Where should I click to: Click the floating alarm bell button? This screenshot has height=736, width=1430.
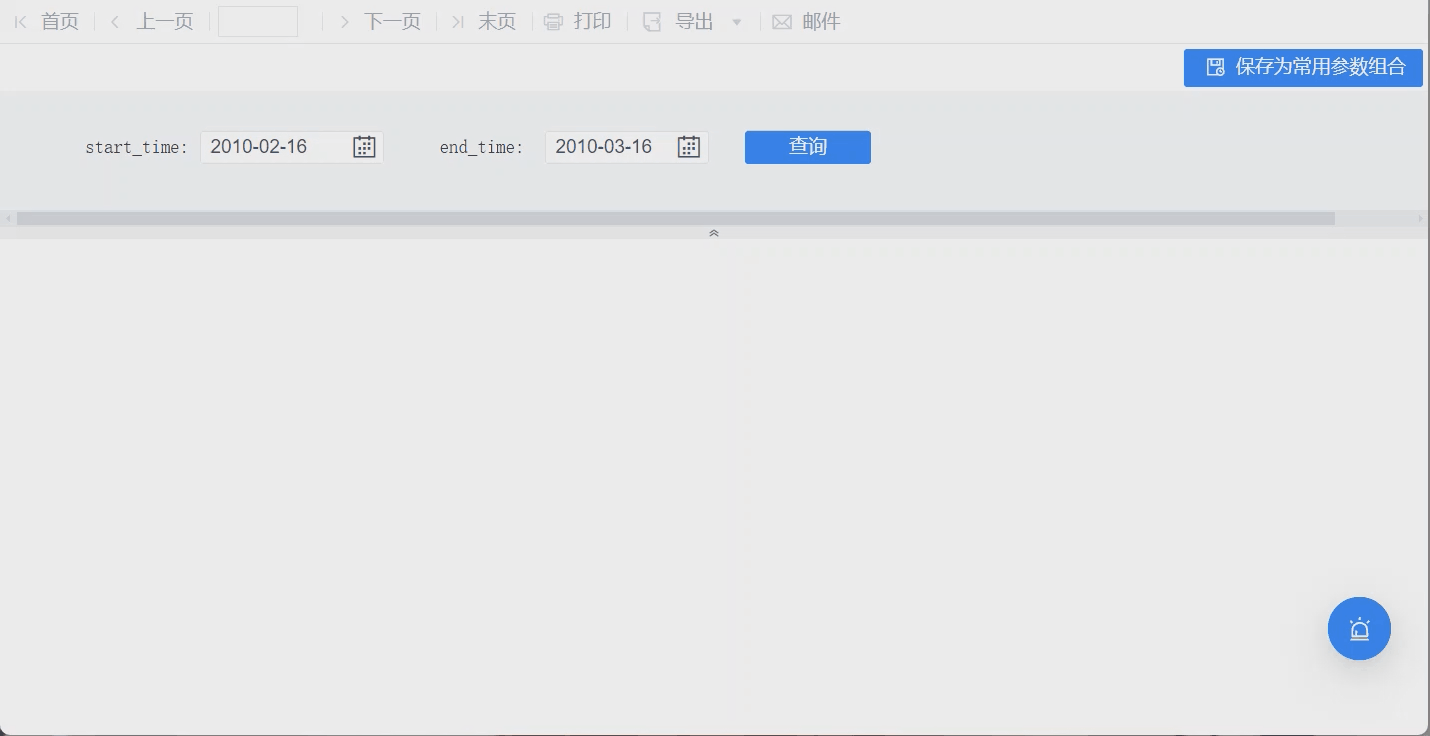point(1359,629)
